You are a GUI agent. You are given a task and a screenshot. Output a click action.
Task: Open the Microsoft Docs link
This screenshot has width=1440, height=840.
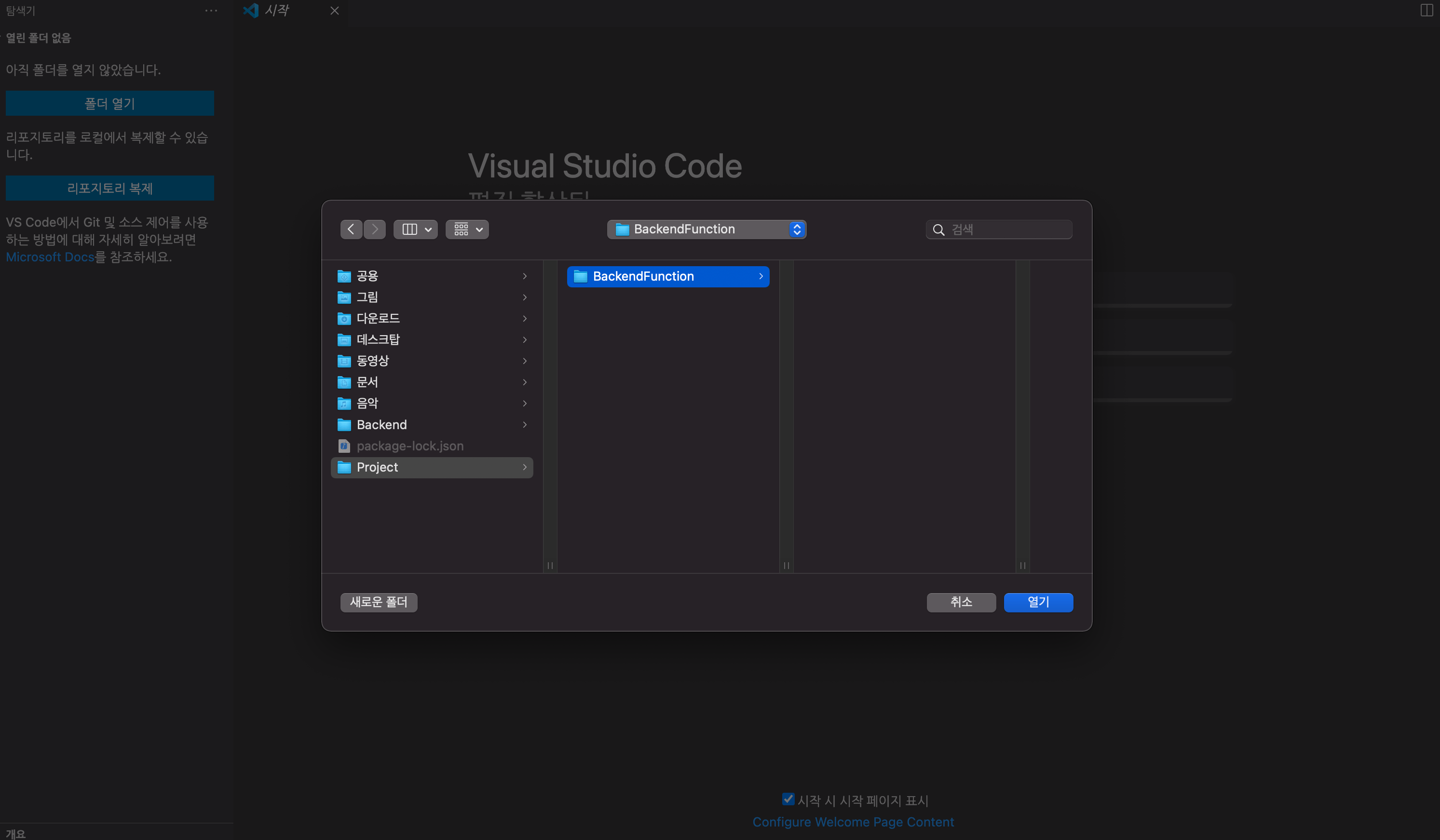click(50, 257)
